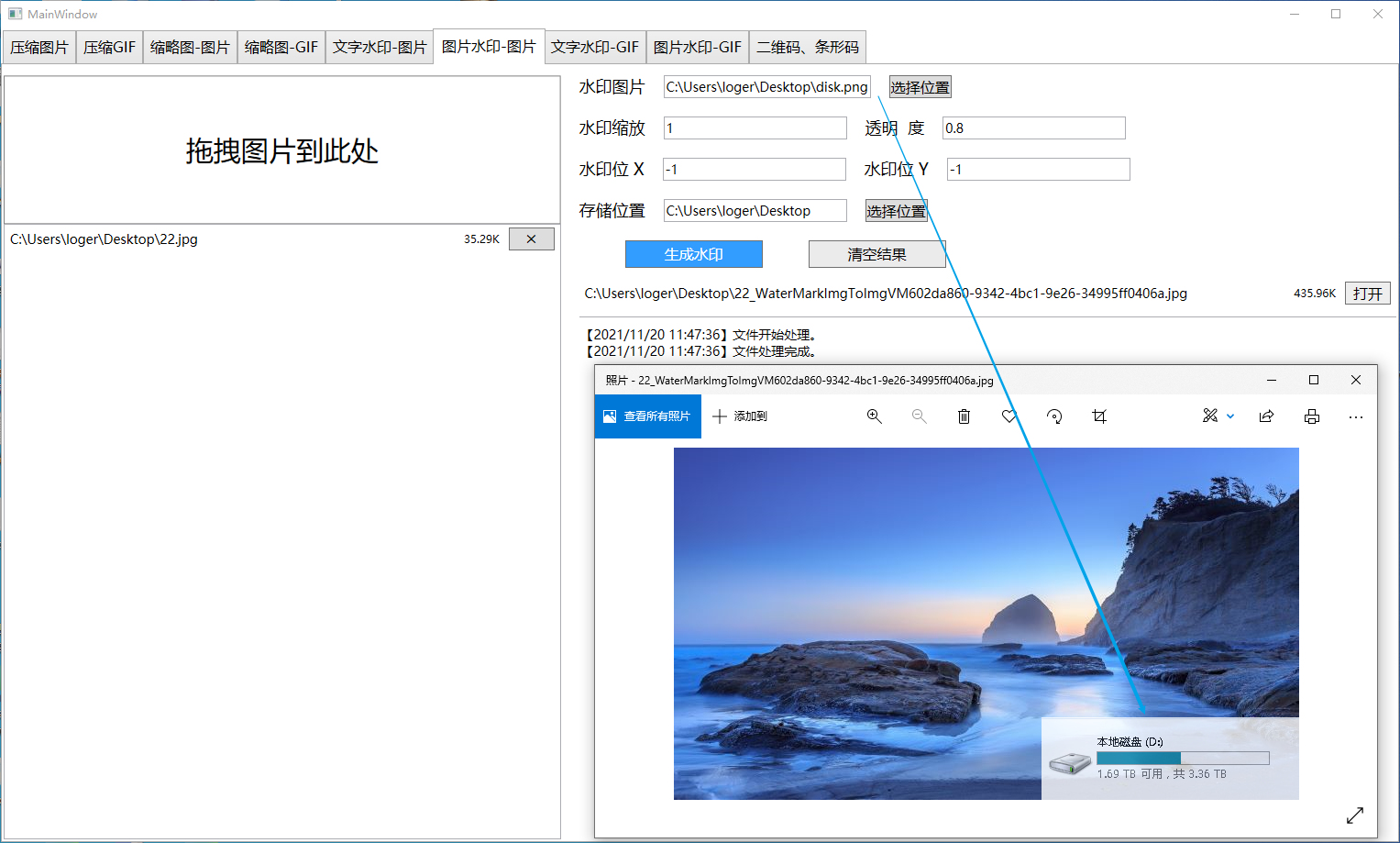
Task: Open the Edit & Create tools icon
Action: click(1210, 416)
